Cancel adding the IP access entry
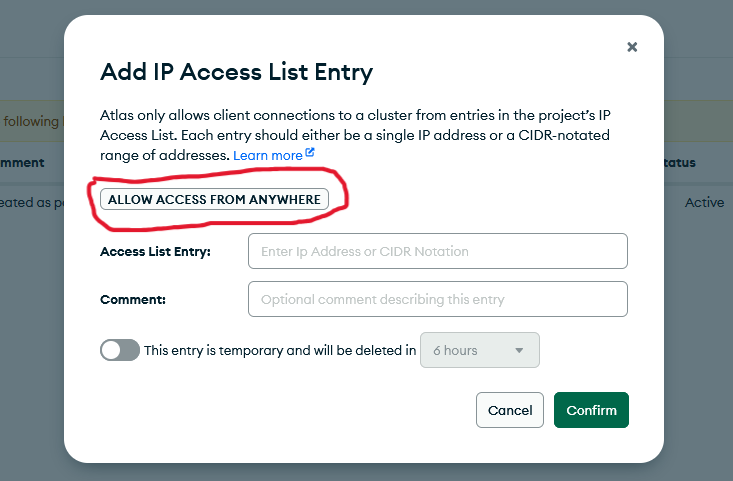The image size is (733, 481). coord(510,410)
